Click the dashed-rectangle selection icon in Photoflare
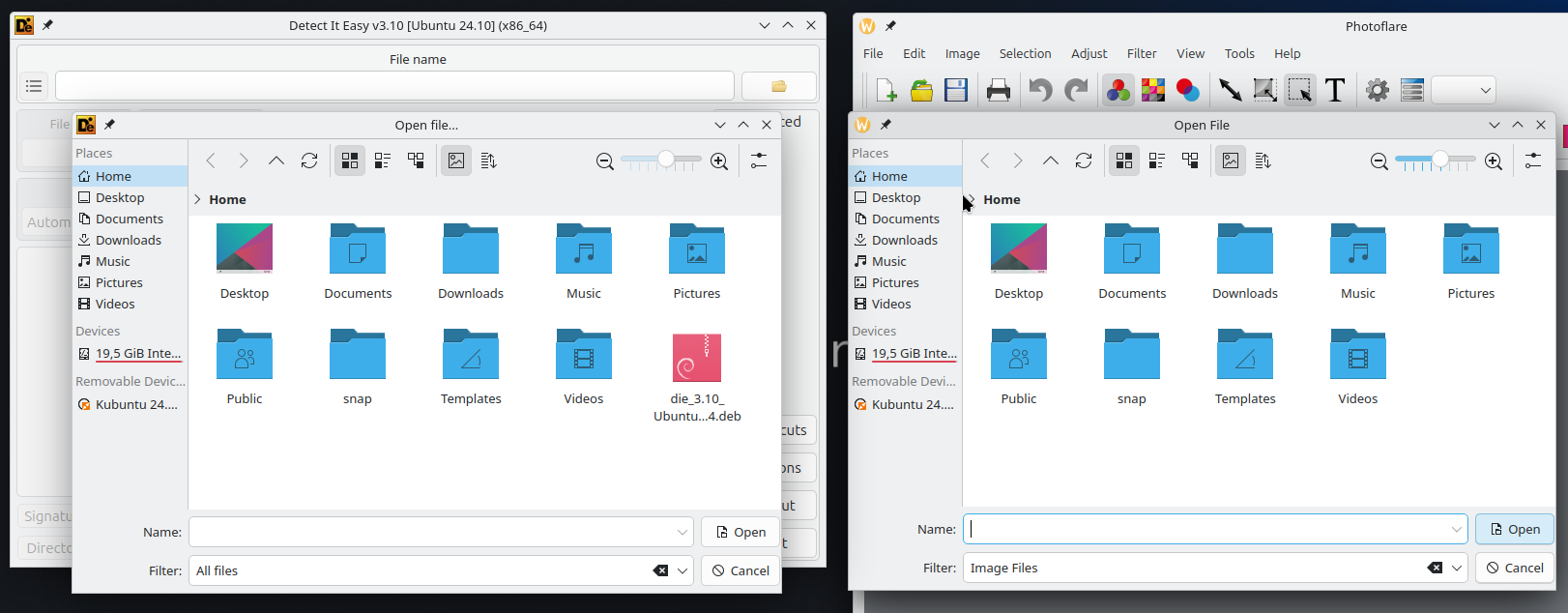Image resolution: width=1568 pixels, height=613 pixels. pyautogui.click(x=1300, y=90)
